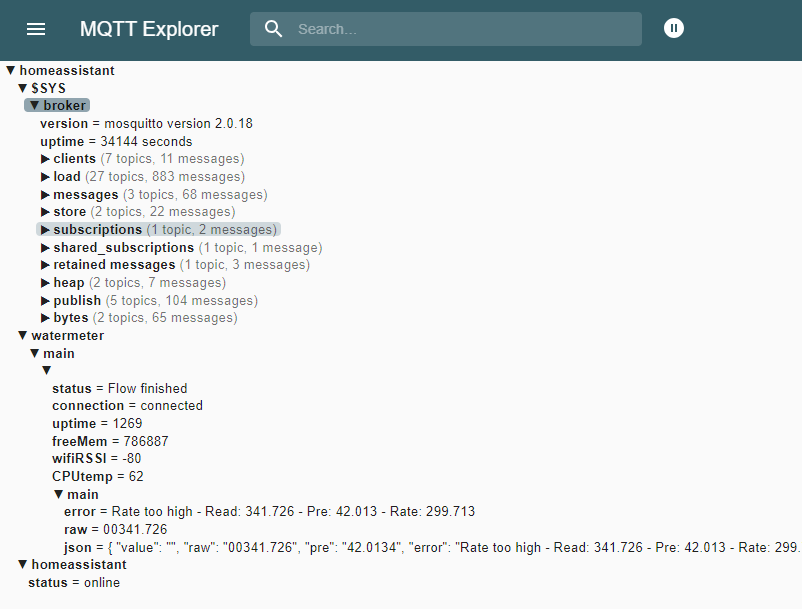Select the heap label
Viewport: 802px width, 609px height.
click(x=69, y=283)
